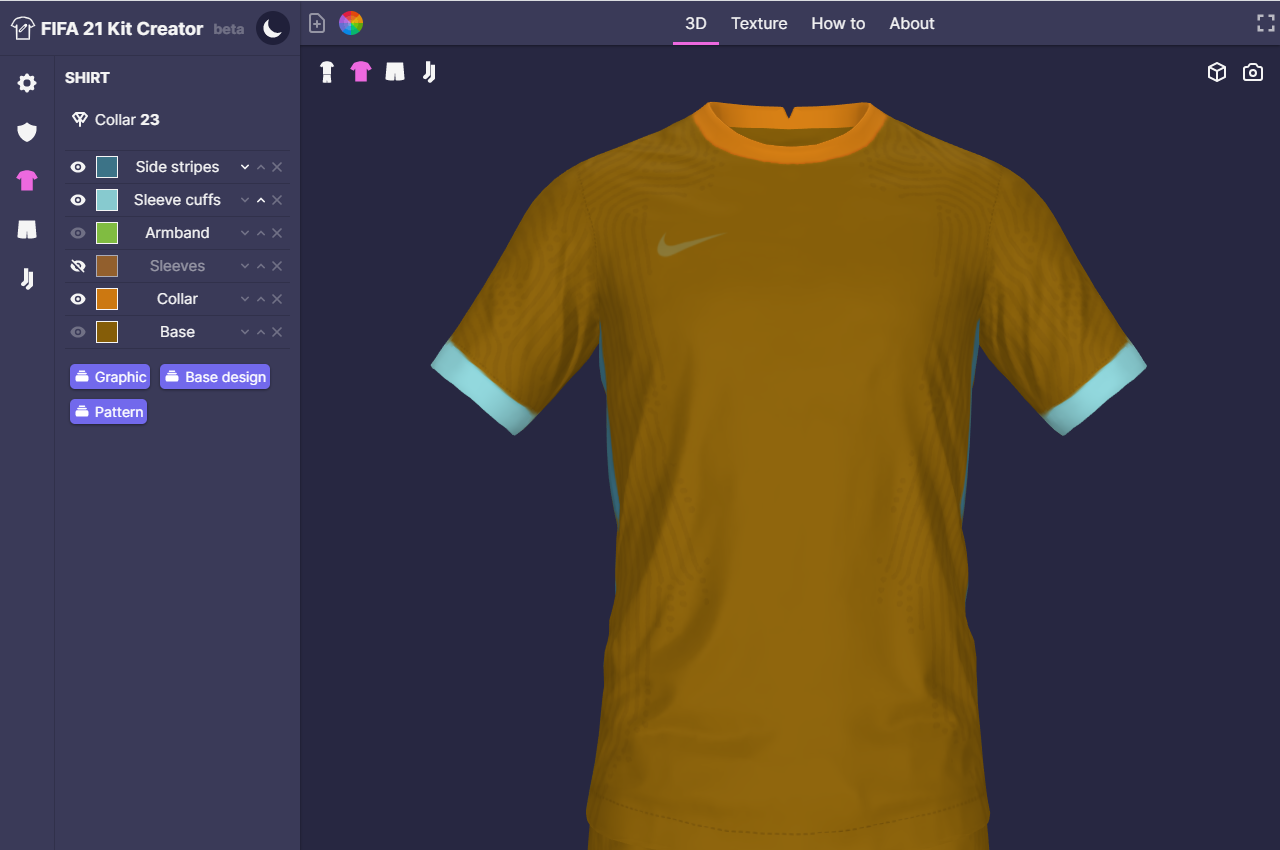
Task: Hide the Side stripes layer
Action: [78, 167]
